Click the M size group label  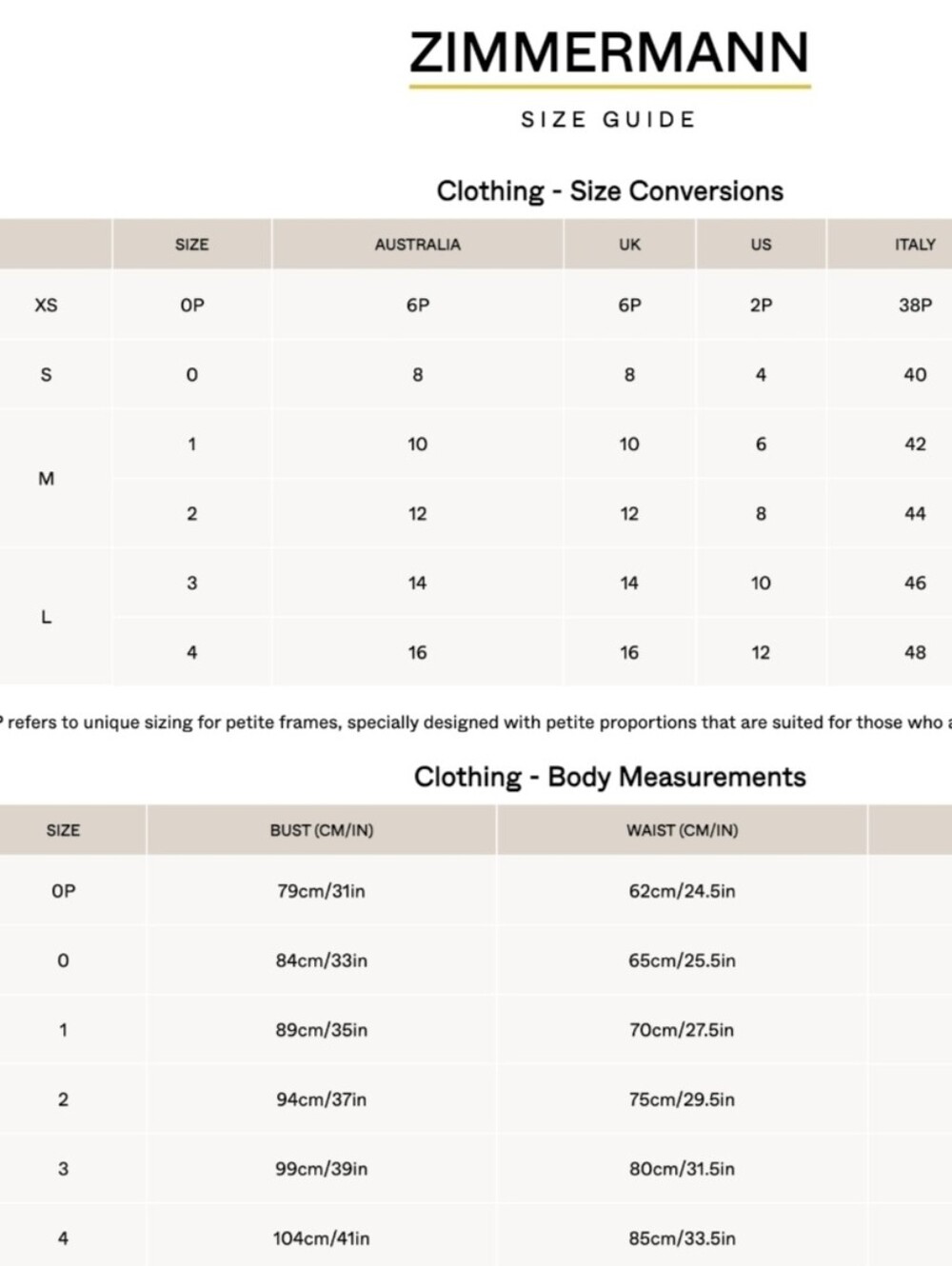pos(46,479)
